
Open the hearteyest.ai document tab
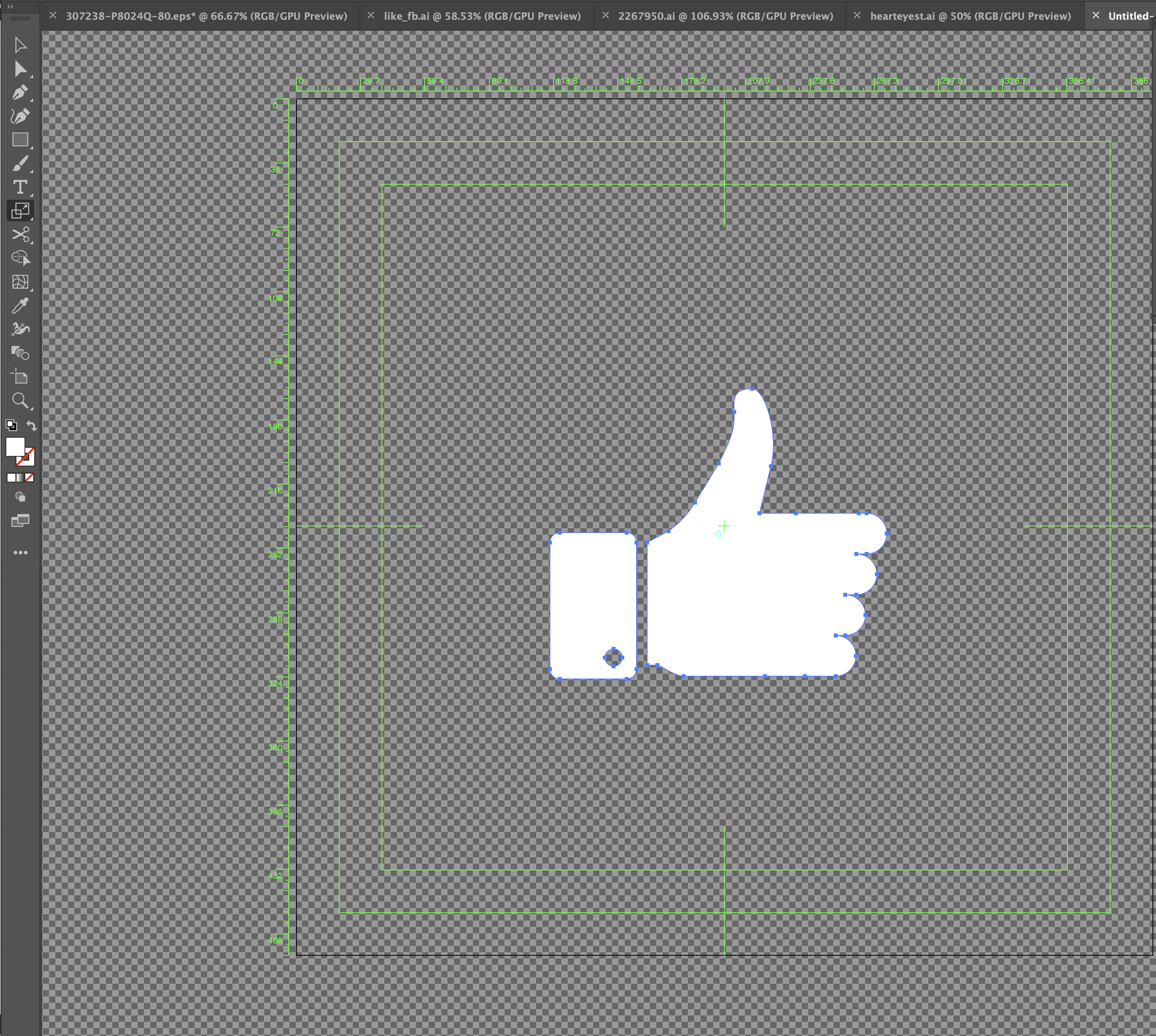pyautogui.click(x=970, y=16)
